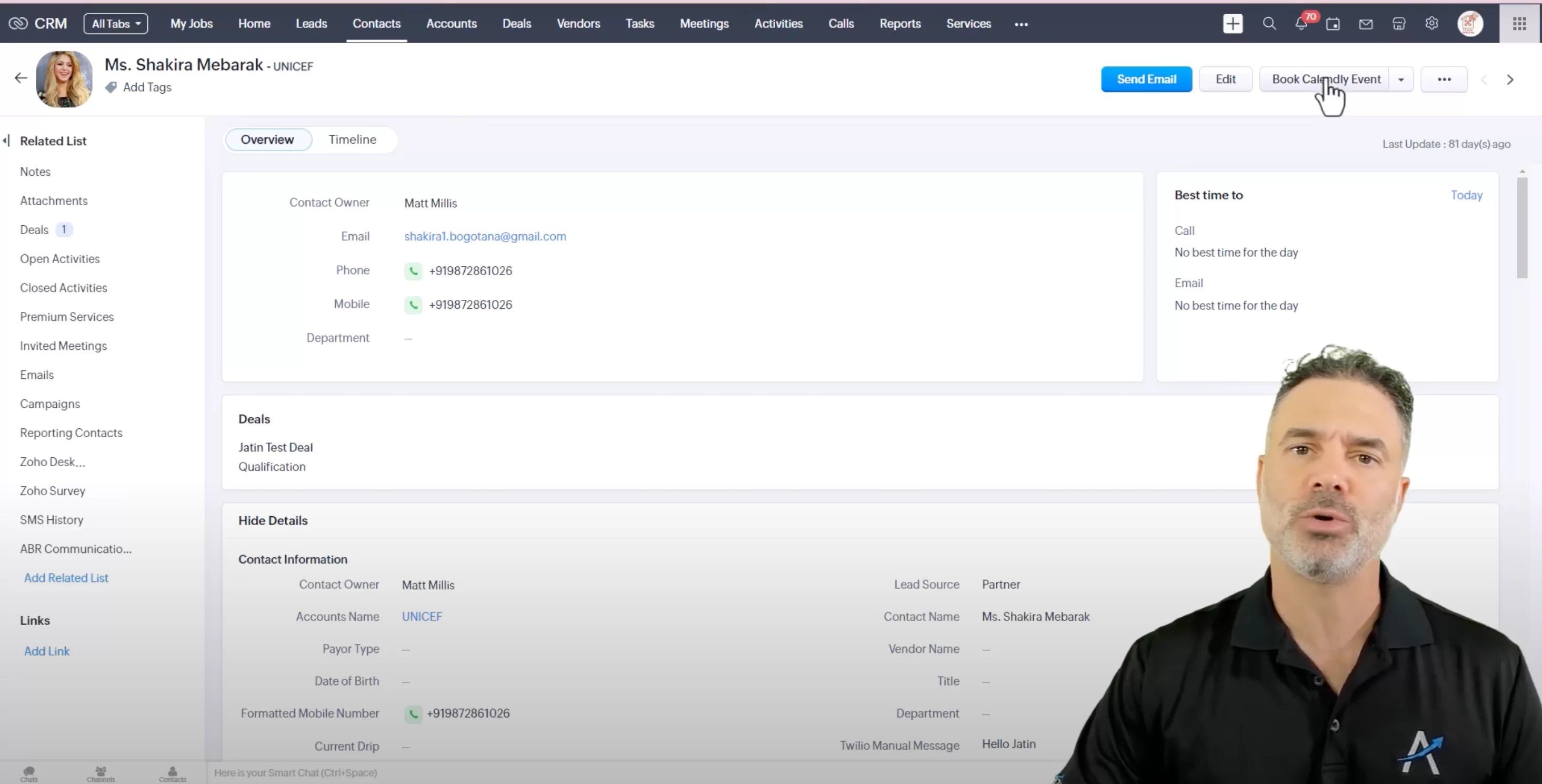The height and width of the screenshot is (784, 1542).
Task: Expand the All Tabs dropdown
Action: coord(116,24)
